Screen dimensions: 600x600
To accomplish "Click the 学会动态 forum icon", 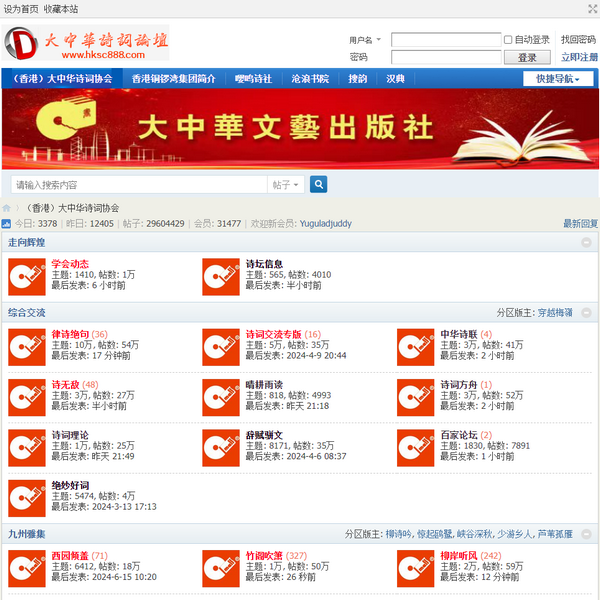I will 26,277.
